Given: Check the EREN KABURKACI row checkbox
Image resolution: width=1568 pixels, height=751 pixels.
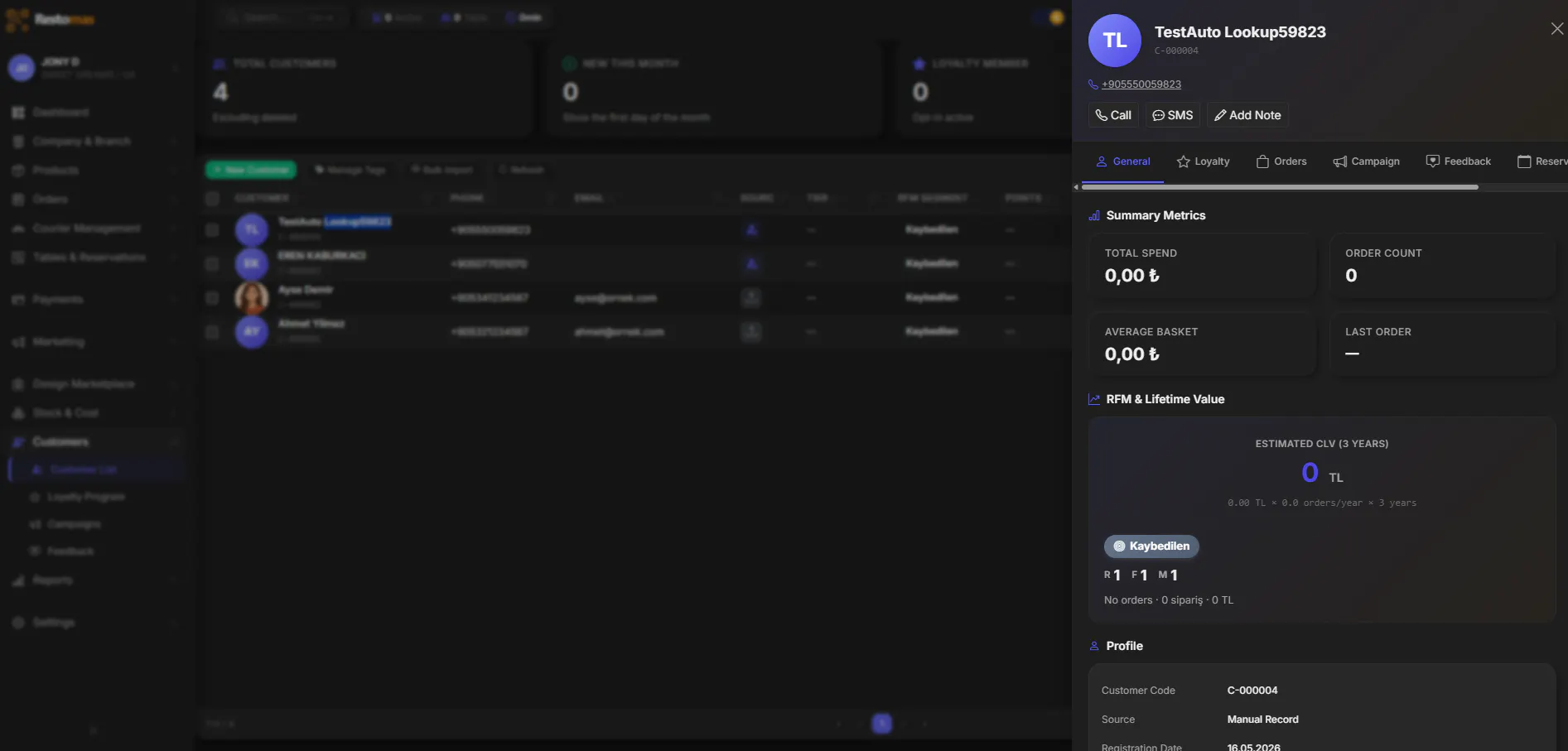Looking at the screenshot, I should tap(212, 264).
